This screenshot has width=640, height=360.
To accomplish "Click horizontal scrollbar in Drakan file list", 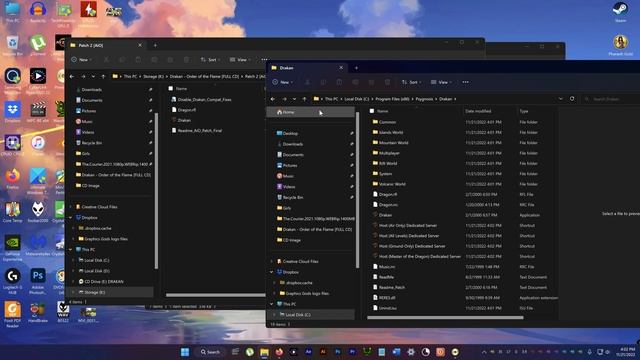I will [445, 317].
